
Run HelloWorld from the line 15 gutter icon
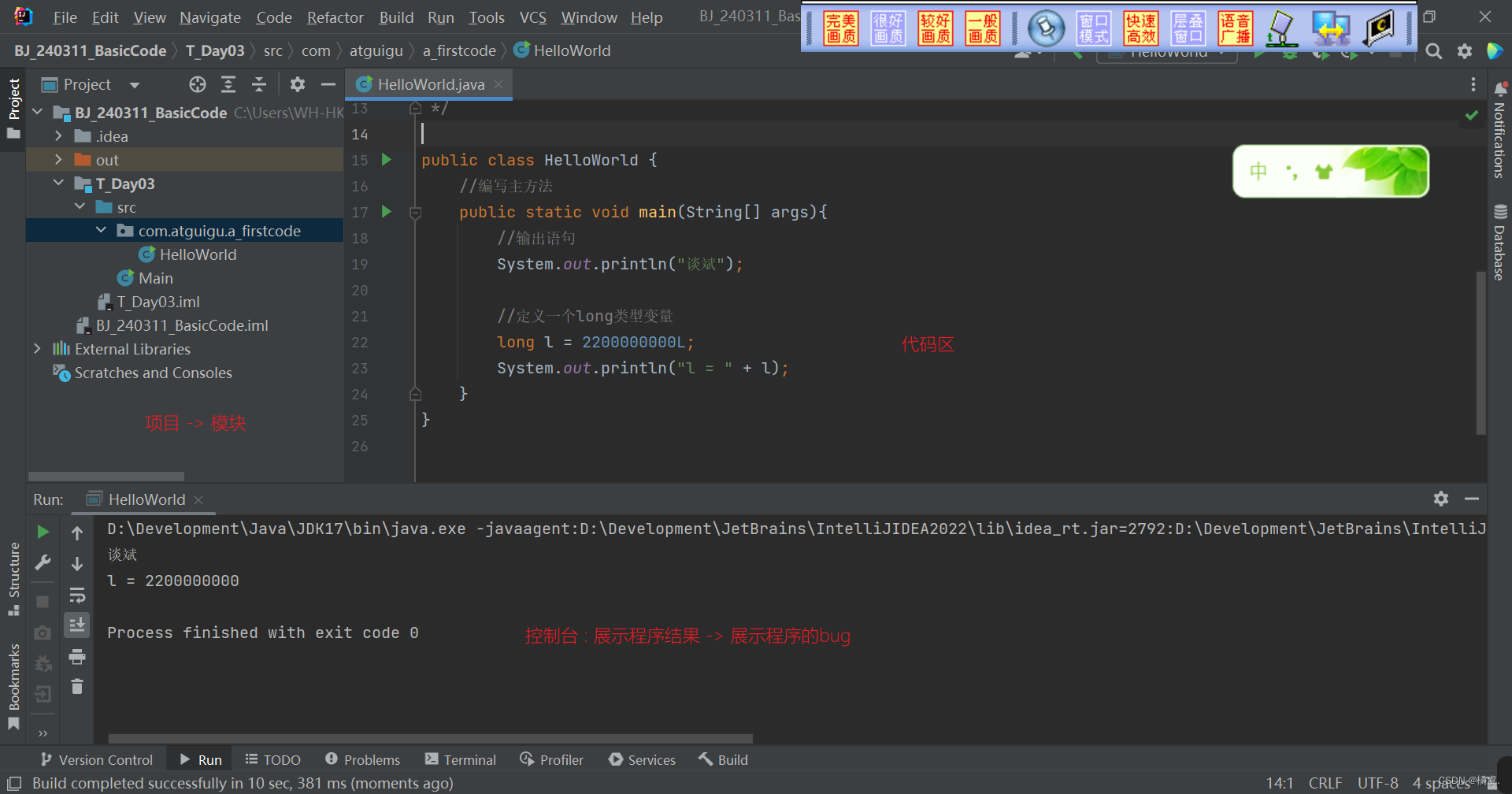point(386,160)
